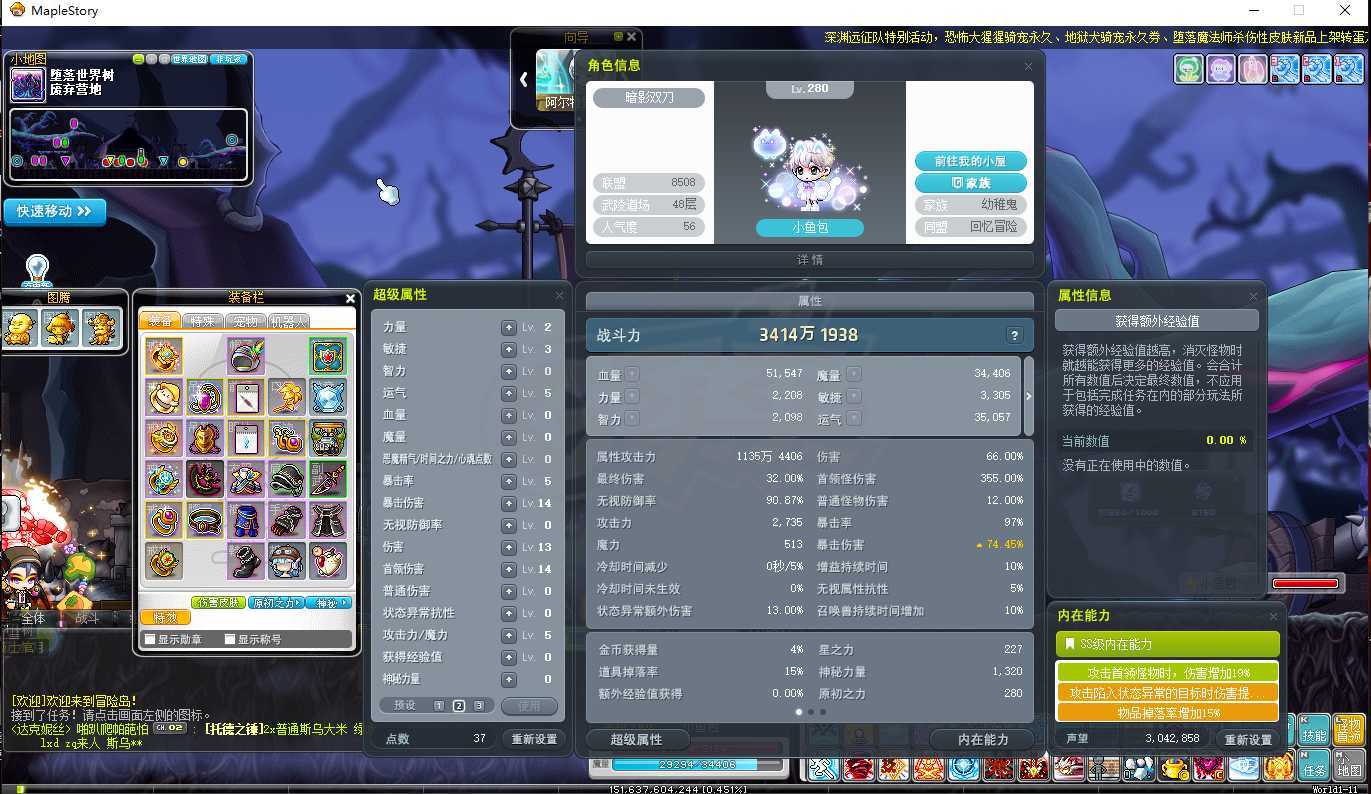This screenshot has height=794, width=1371.
Task: Raise Critical Damage (暴击伤害) hyper stat level
Action: click(509, 503)
